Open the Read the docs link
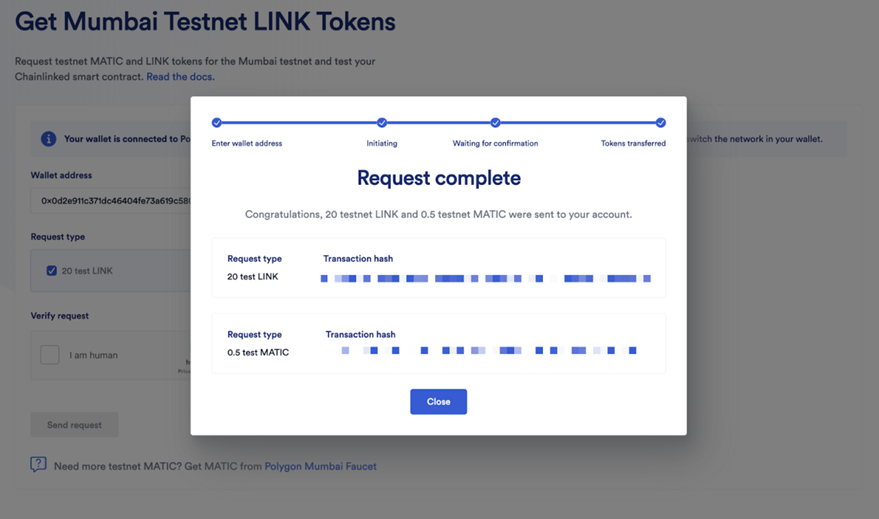This screenshot has width=879, height=519. coord(179,77)
